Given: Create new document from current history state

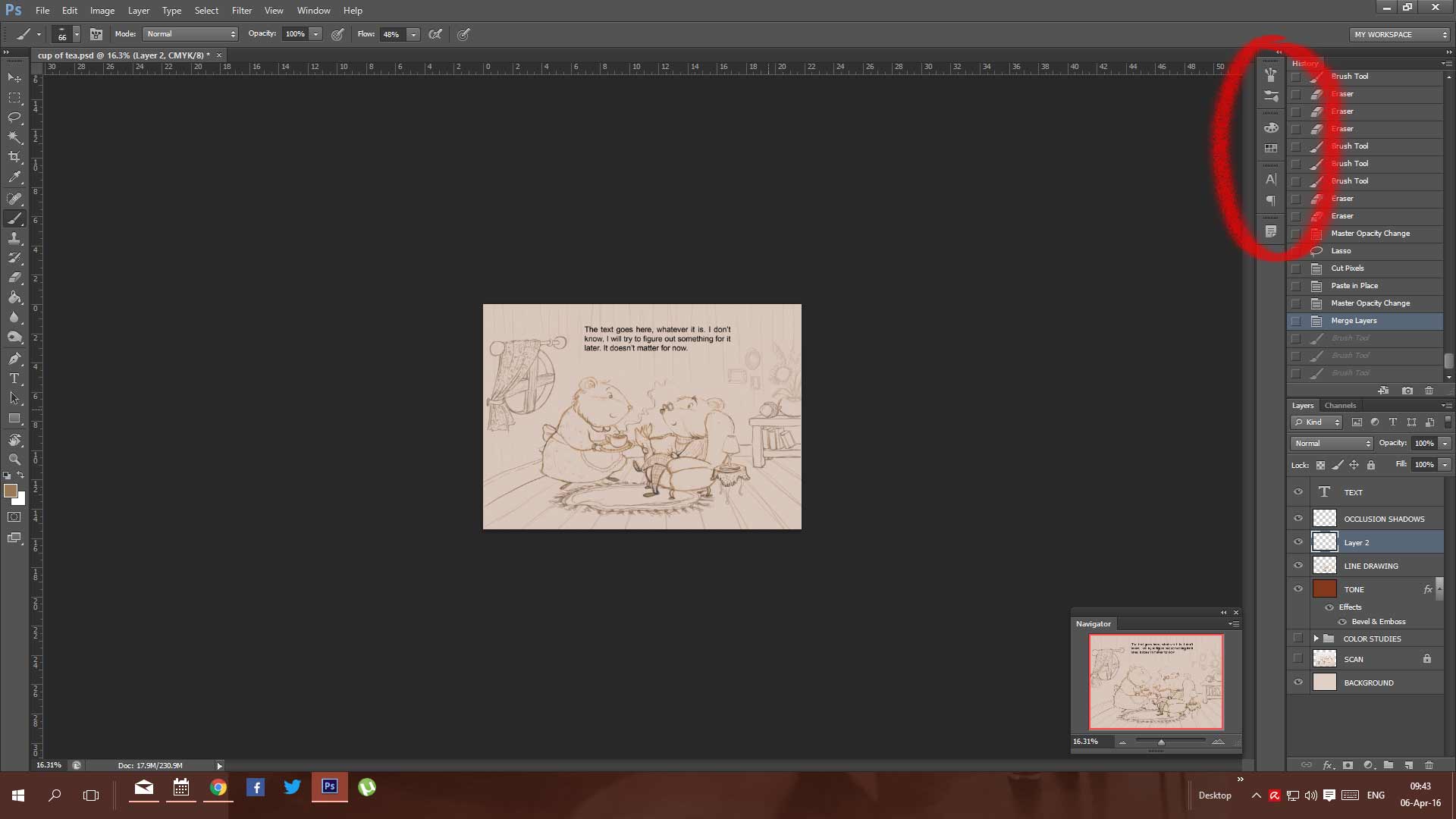Looking at the screenshot, I should click(x=1383, y=391).
